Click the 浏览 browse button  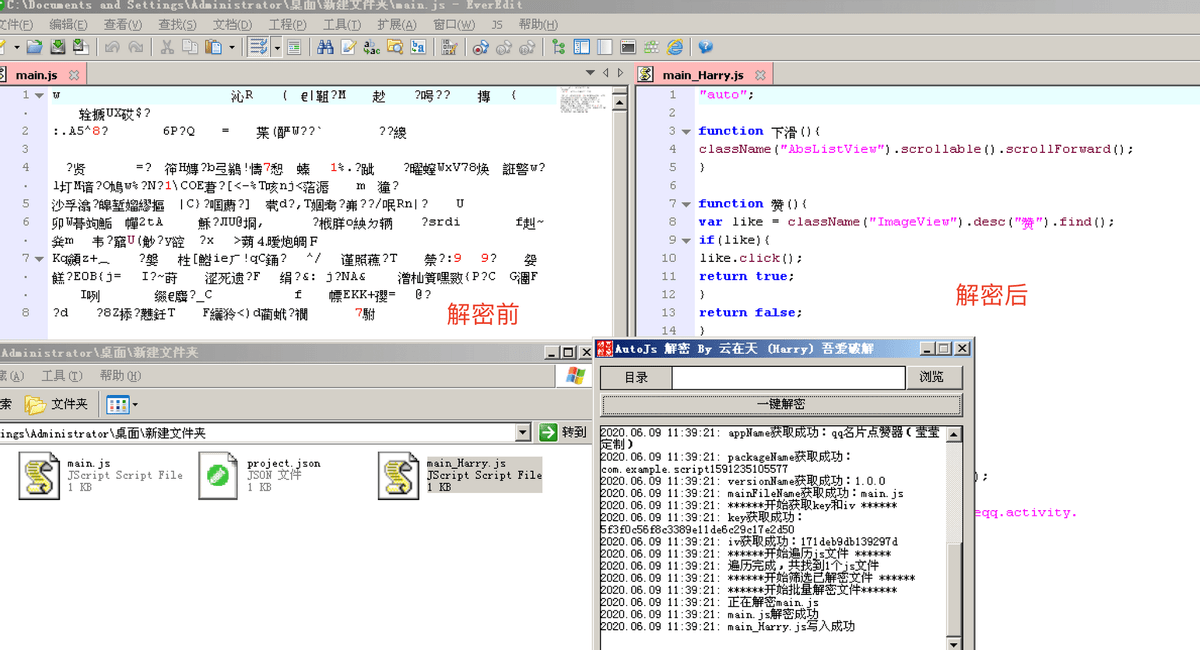[x=933, y=377]
